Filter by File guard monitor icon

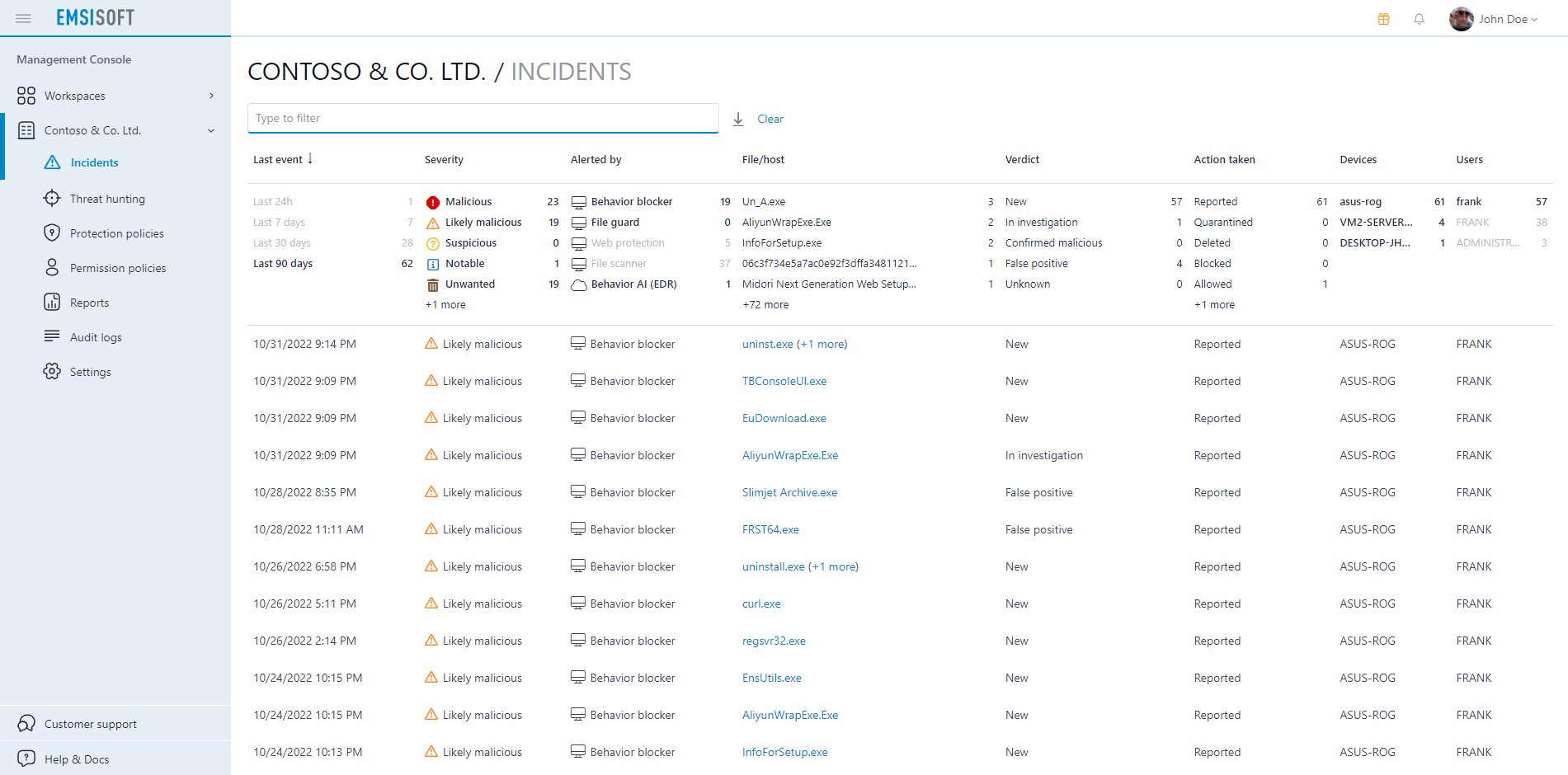tap(579, 223)
